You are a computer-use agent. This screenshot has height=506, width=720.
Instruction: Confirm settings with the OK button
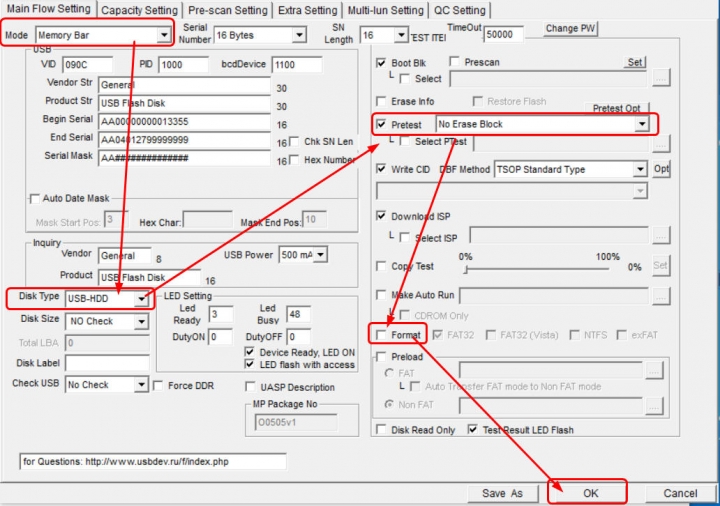click(x=590, y=493)
